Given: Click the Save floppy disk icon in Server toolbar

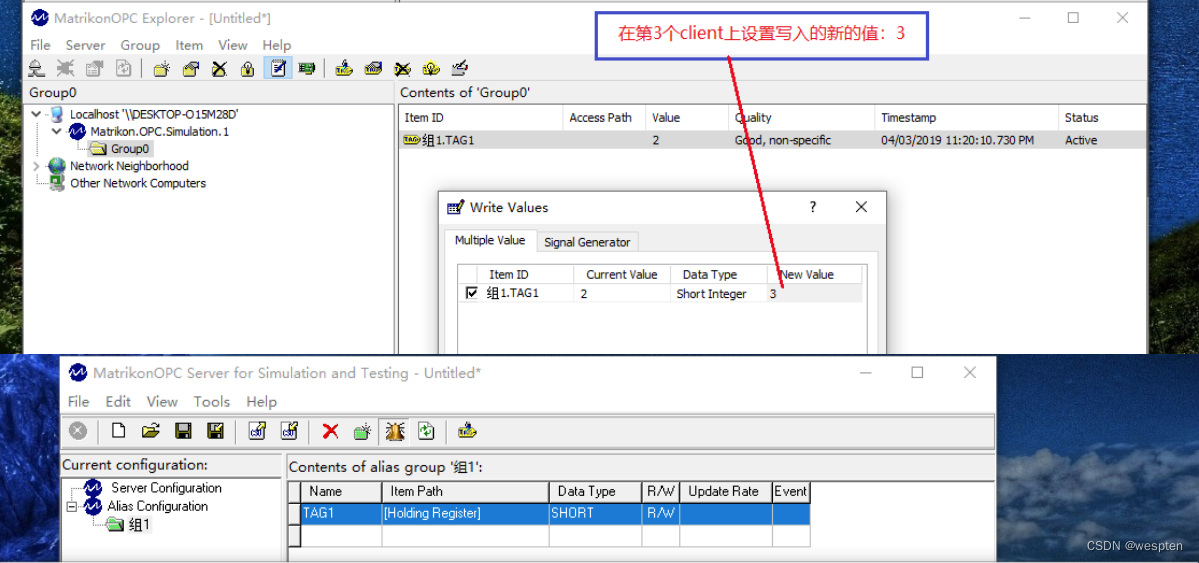Looking at the screenshot, I should click(x=184, y=431).
